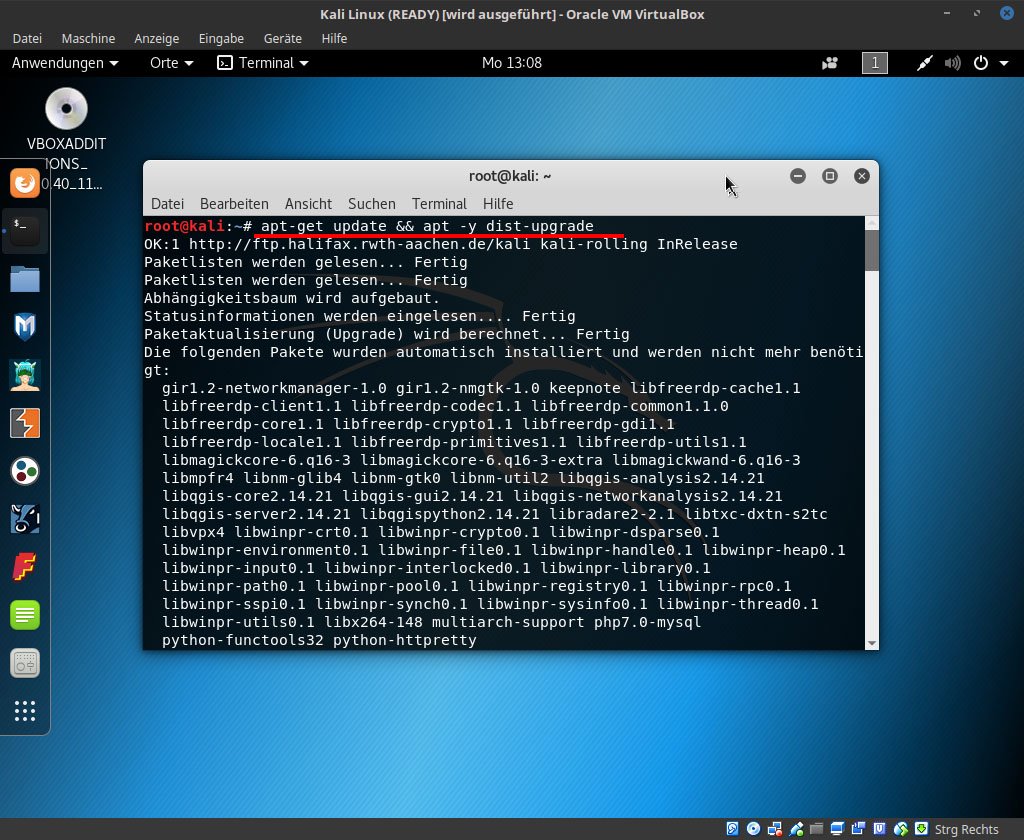This screenshot has height=840, width=1024.
Task: Click the green arrow host key icon
Action: [921, 829]
